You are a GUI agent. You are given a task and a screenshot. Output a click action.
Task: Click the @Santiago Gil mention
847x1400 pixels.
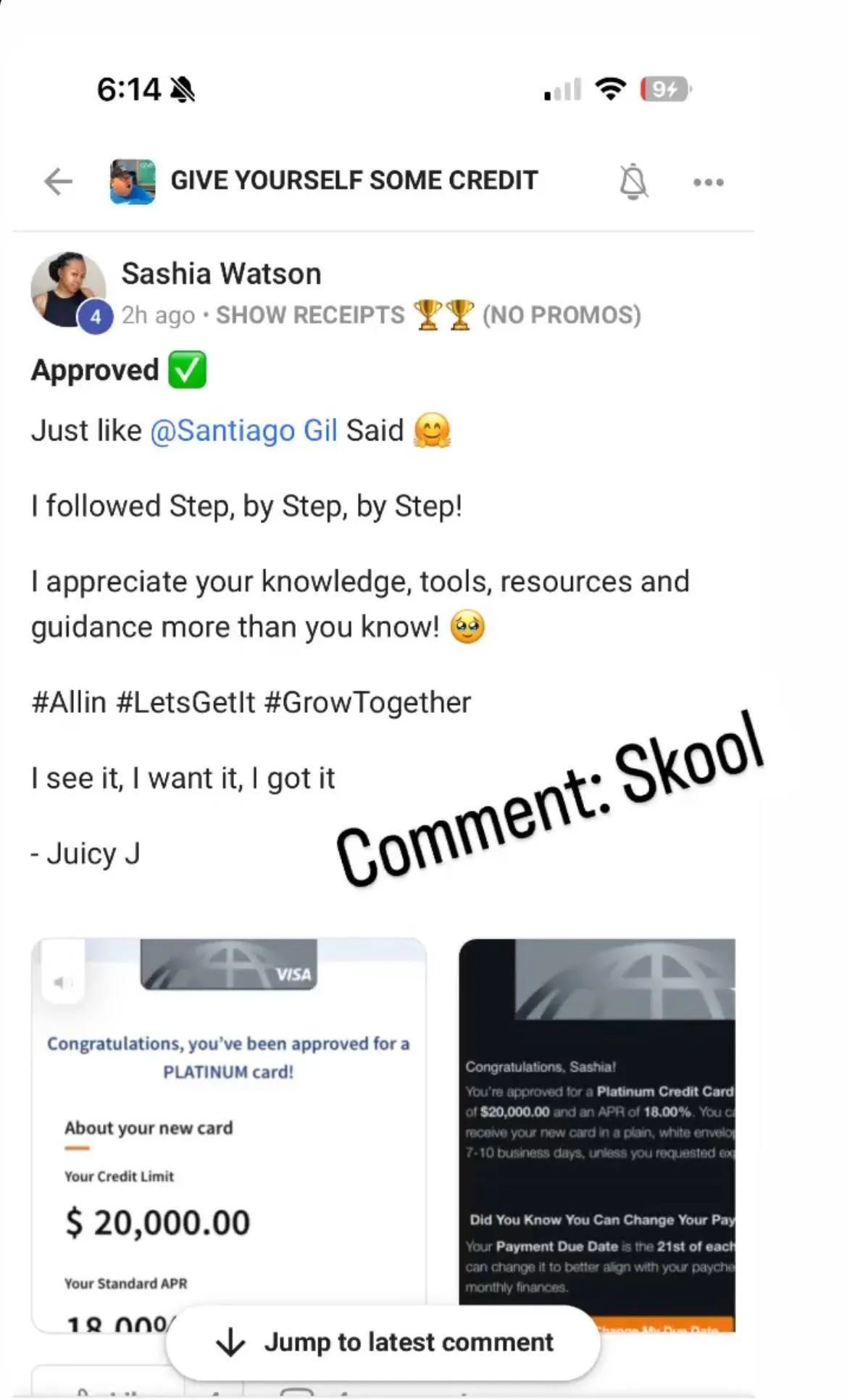coord(243,430)
